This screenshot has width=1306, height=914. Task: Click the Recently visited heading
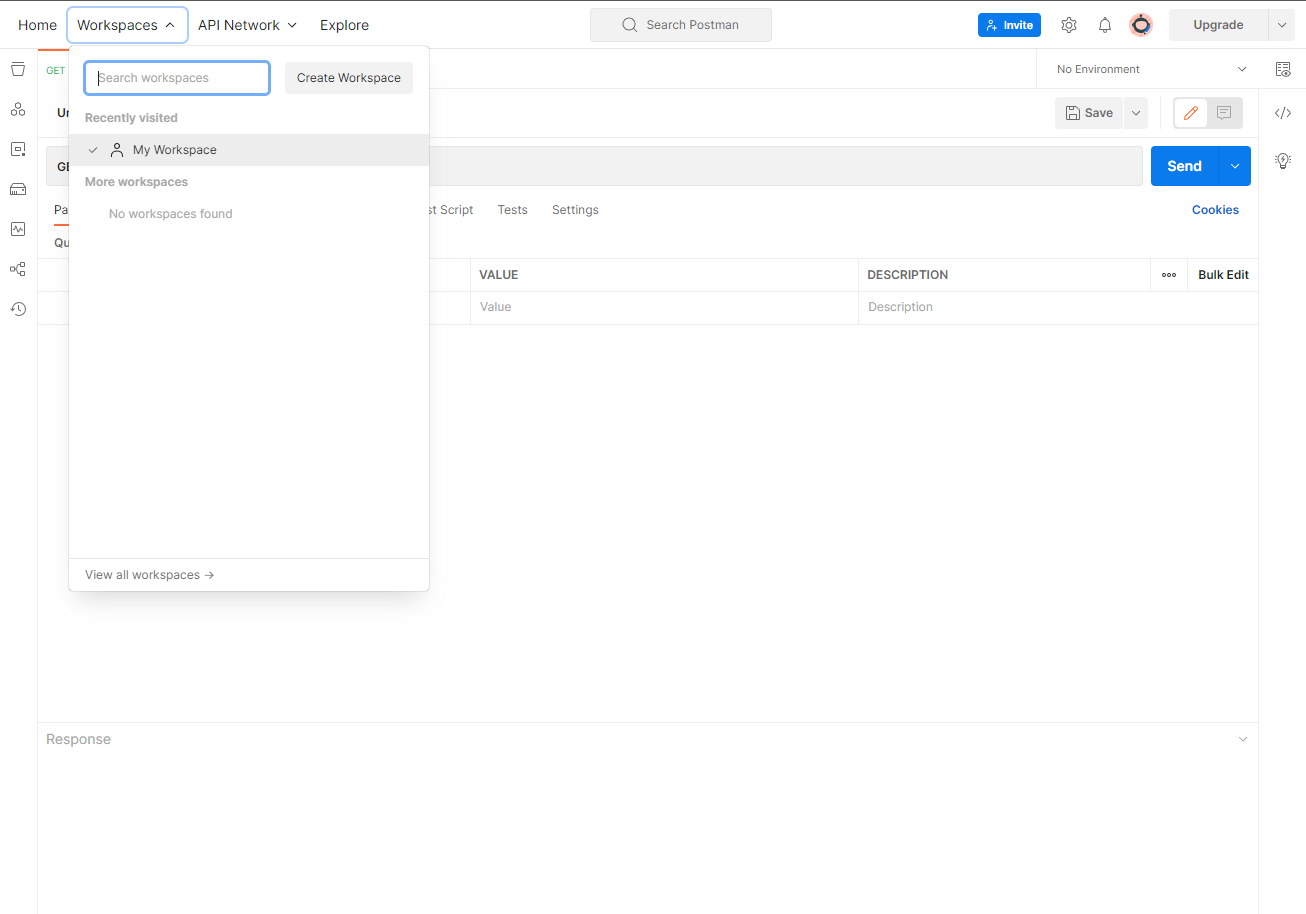[x=131, y=118]
